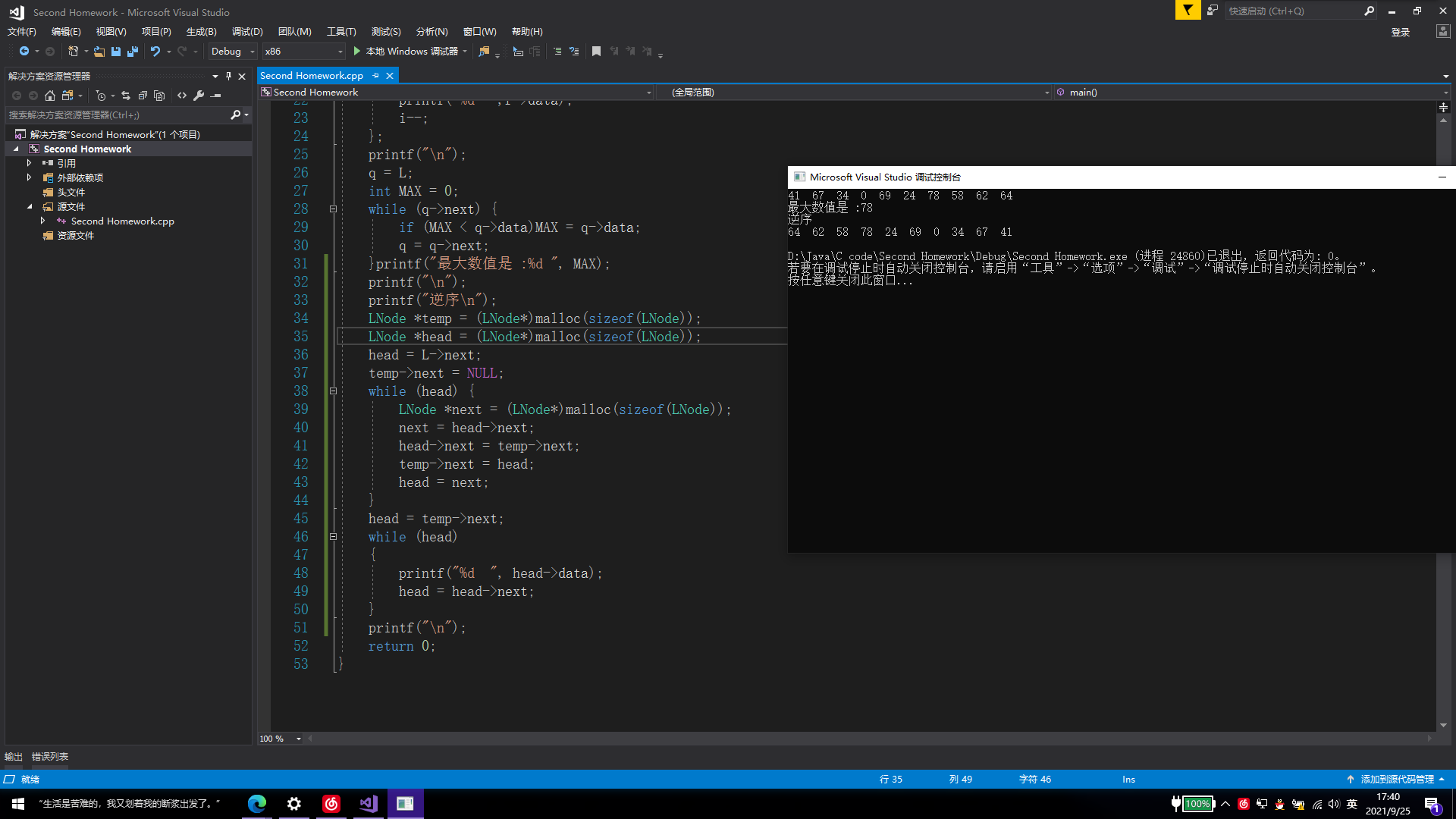Pin the Second Homework.cpp tab
Screen dimensions: 1456x819
point(376,76)
